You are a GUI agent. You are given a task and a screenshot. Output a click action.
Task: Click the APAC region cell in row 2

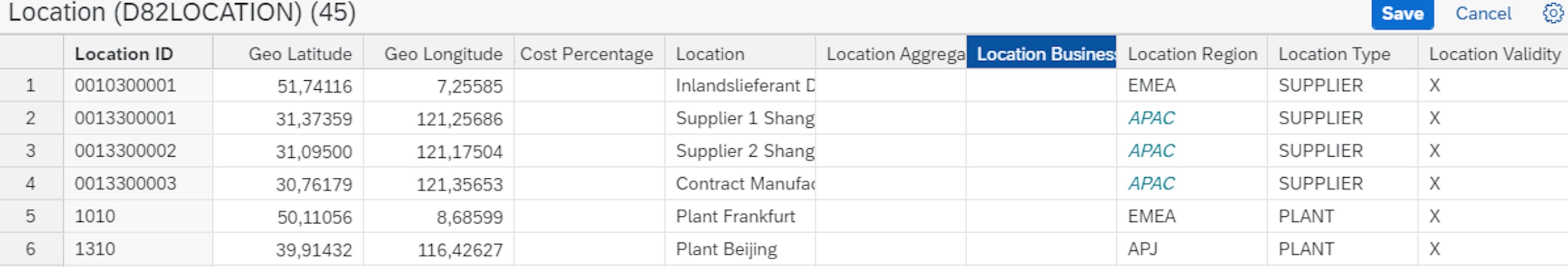1151,118
